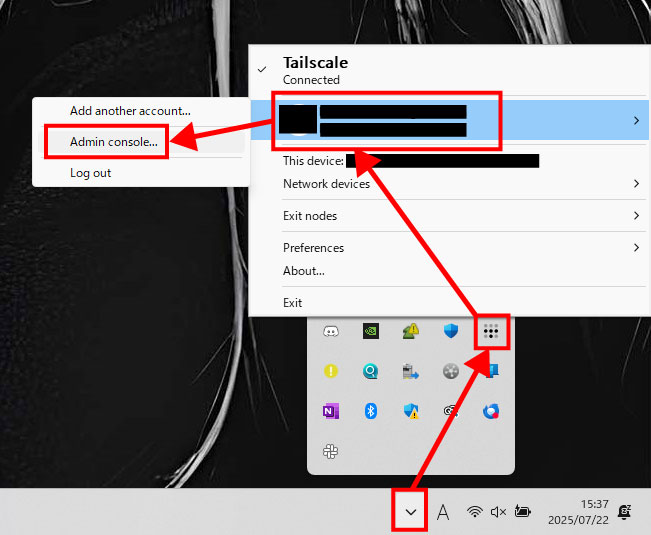Open the blue Windows Security shield icon
651x535 pixels.
pos(450,331)
